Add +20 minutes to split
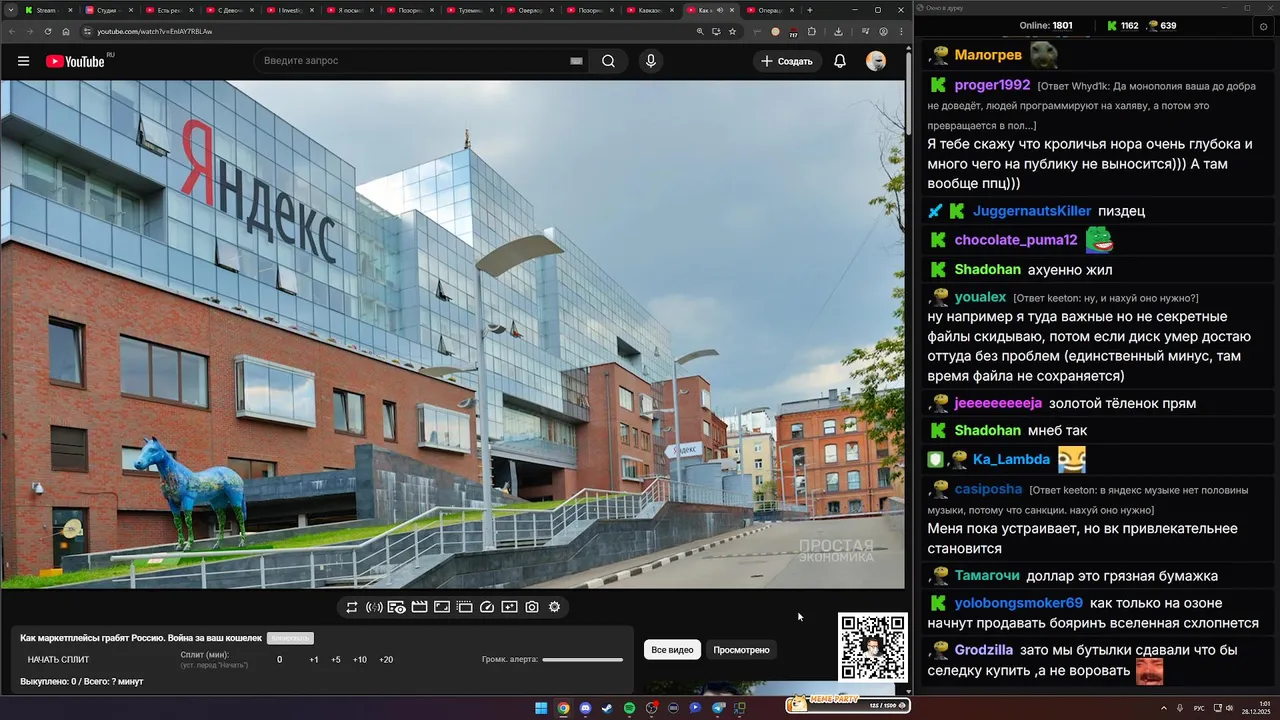1280x720 pixels. click(x=386, y=660)
